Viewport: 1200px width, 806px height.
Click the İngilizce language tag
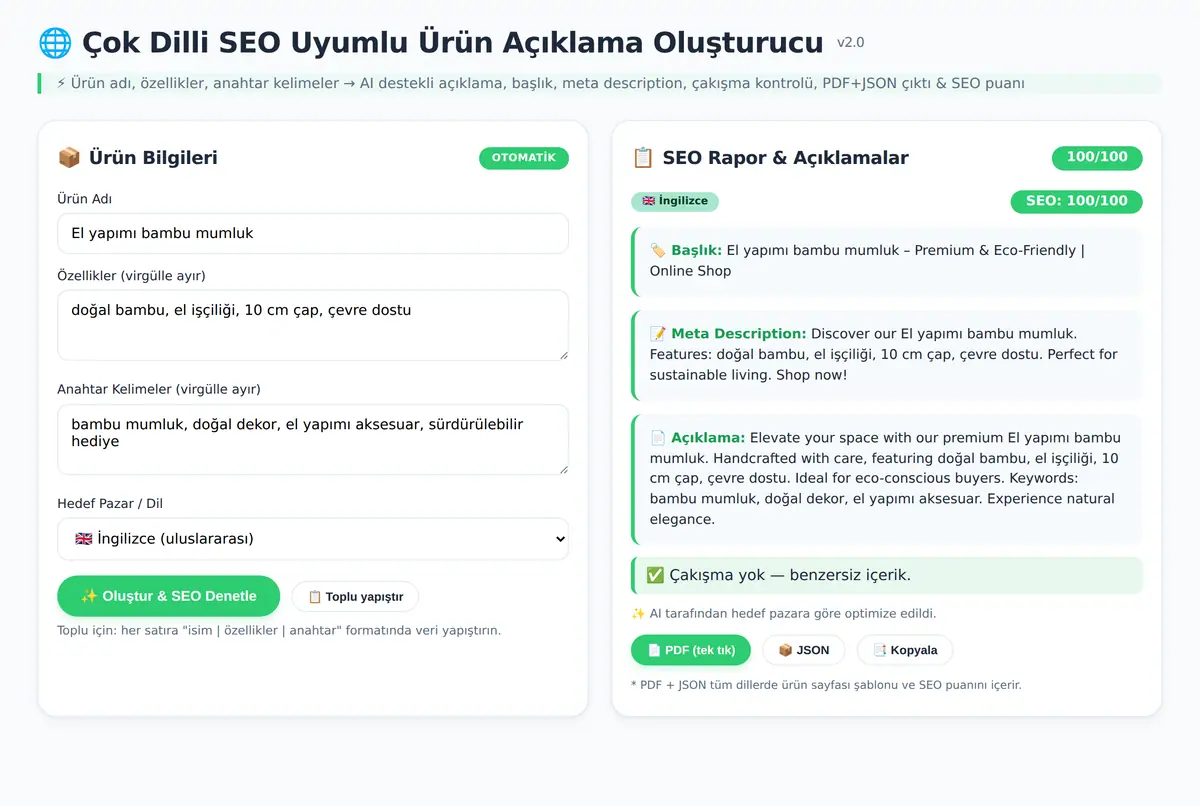(675, 201)
